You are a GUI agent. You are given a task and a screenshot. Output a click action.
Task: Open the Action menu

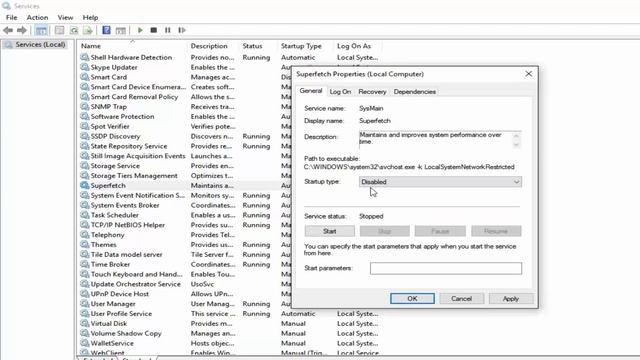37,18
